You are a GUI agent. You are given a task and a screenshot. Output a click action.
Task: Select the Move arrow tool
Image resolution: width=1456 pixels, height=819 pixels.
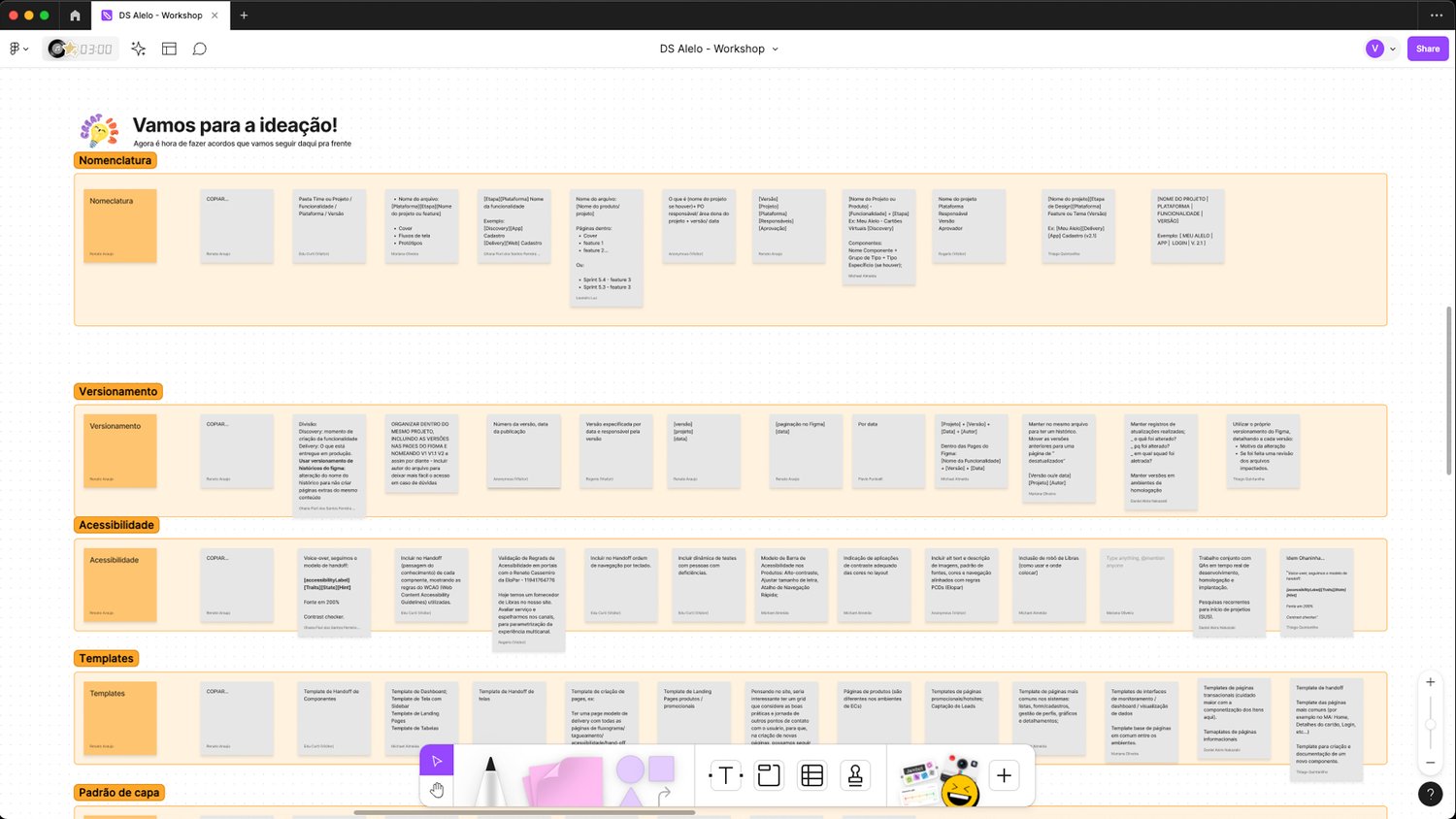click(x=437, y=761)
